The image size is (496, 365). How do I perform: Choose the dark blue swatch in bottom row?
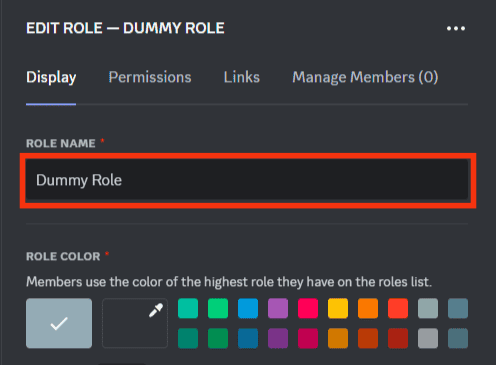248,338
